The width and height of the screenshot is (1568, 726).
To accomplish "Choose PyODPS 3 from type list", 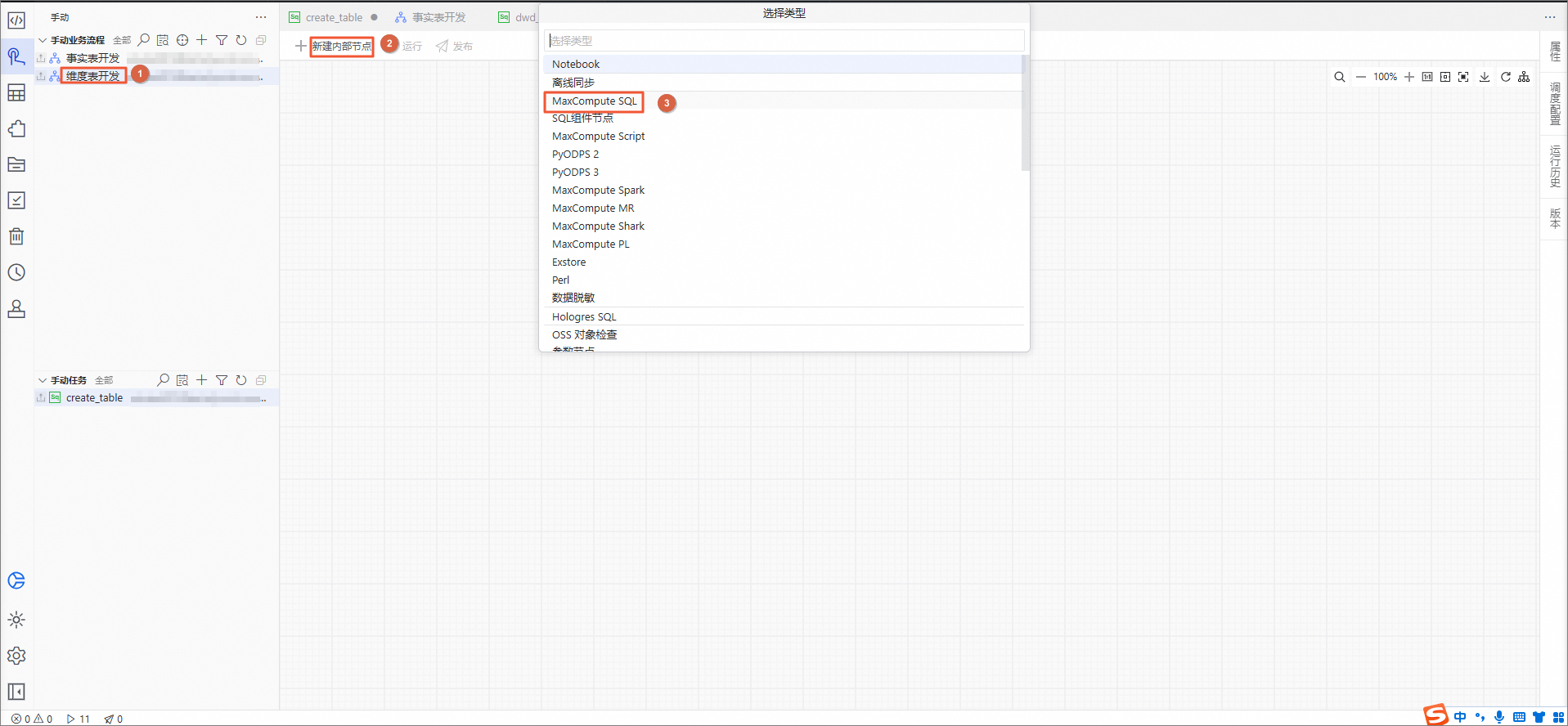I will click(575, 172).
